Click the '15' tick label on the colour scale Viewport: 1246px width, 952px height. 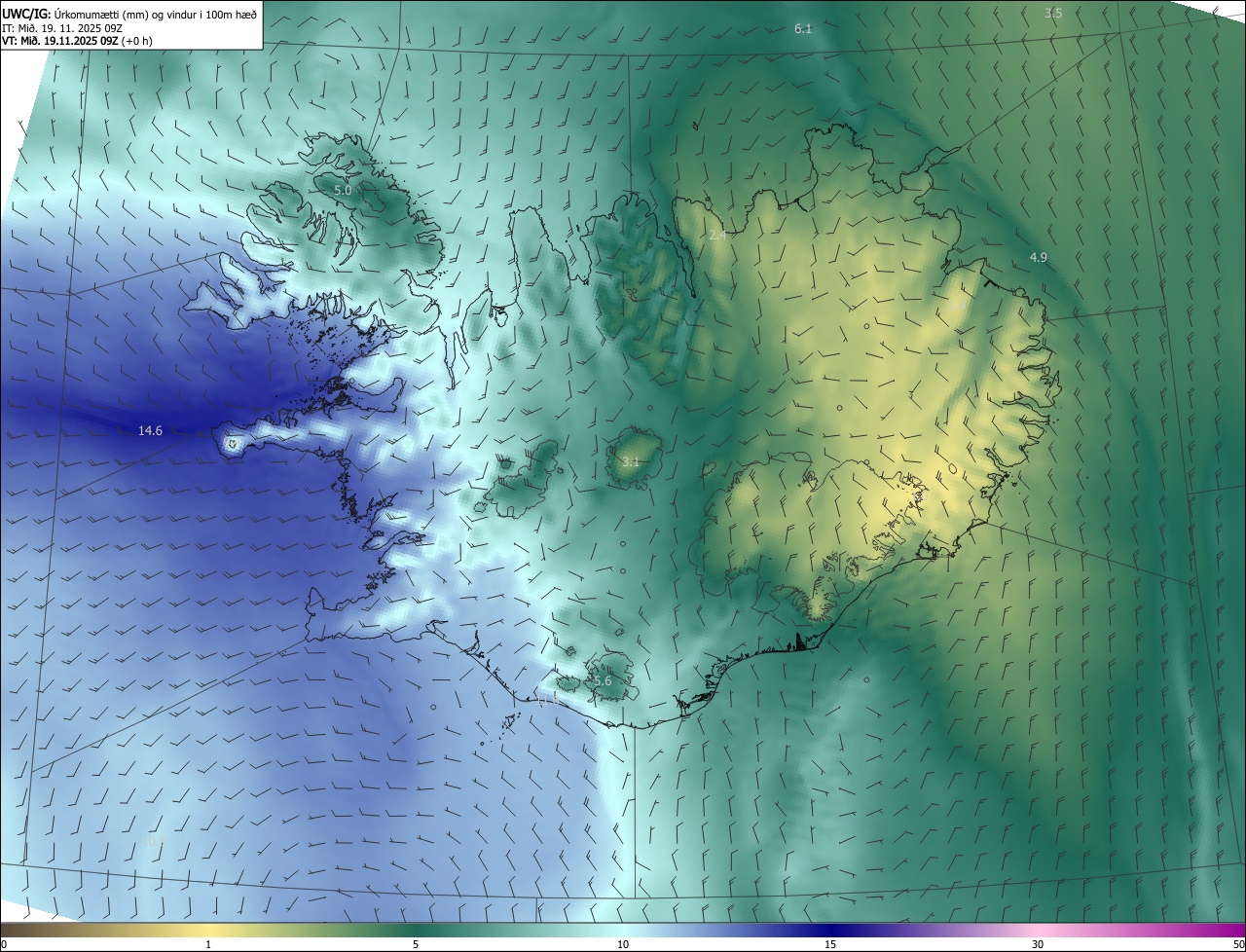pyautogui.click(x=830, y=945)
